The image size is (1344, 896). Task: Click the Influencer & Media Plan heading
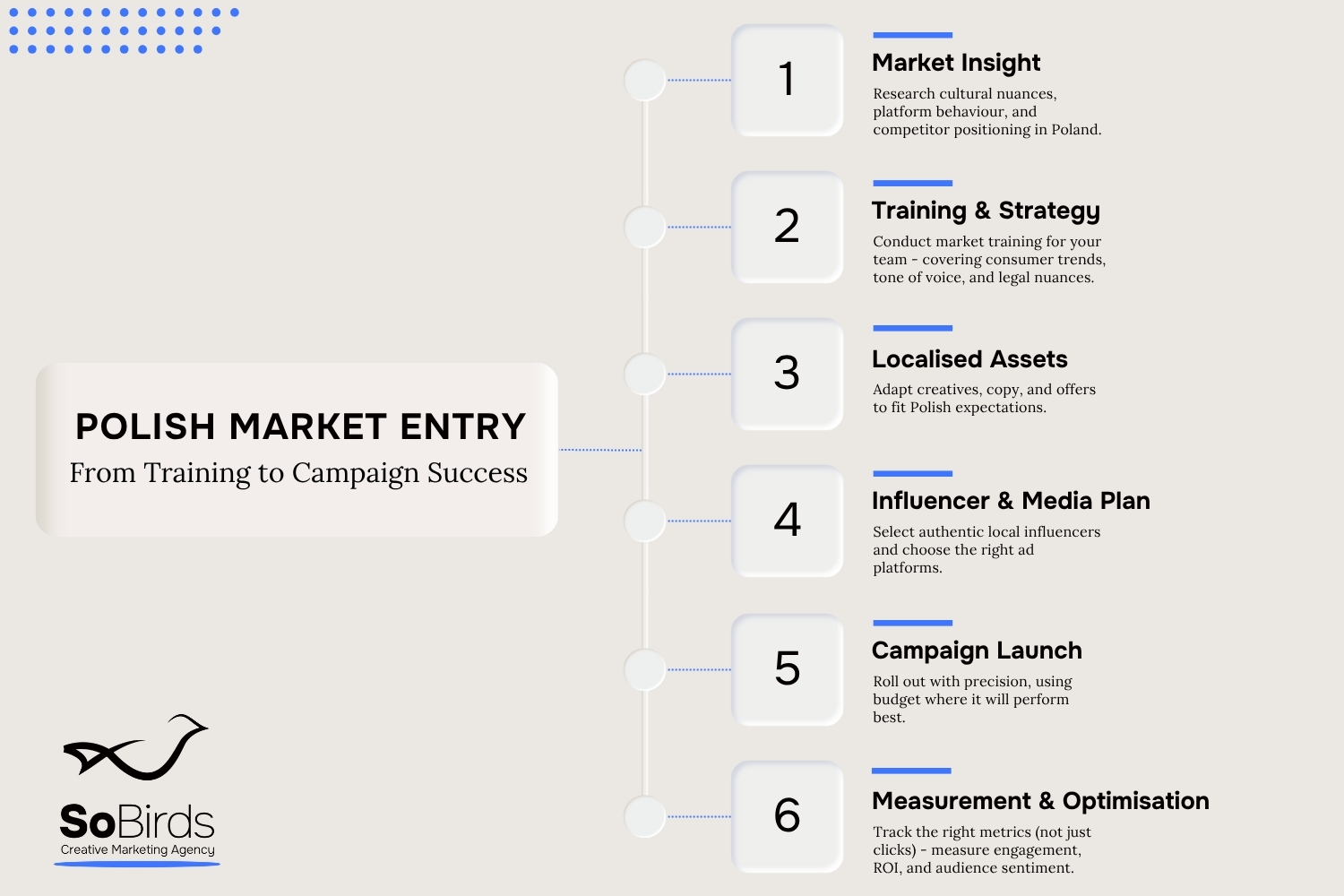coord(1011,501)
